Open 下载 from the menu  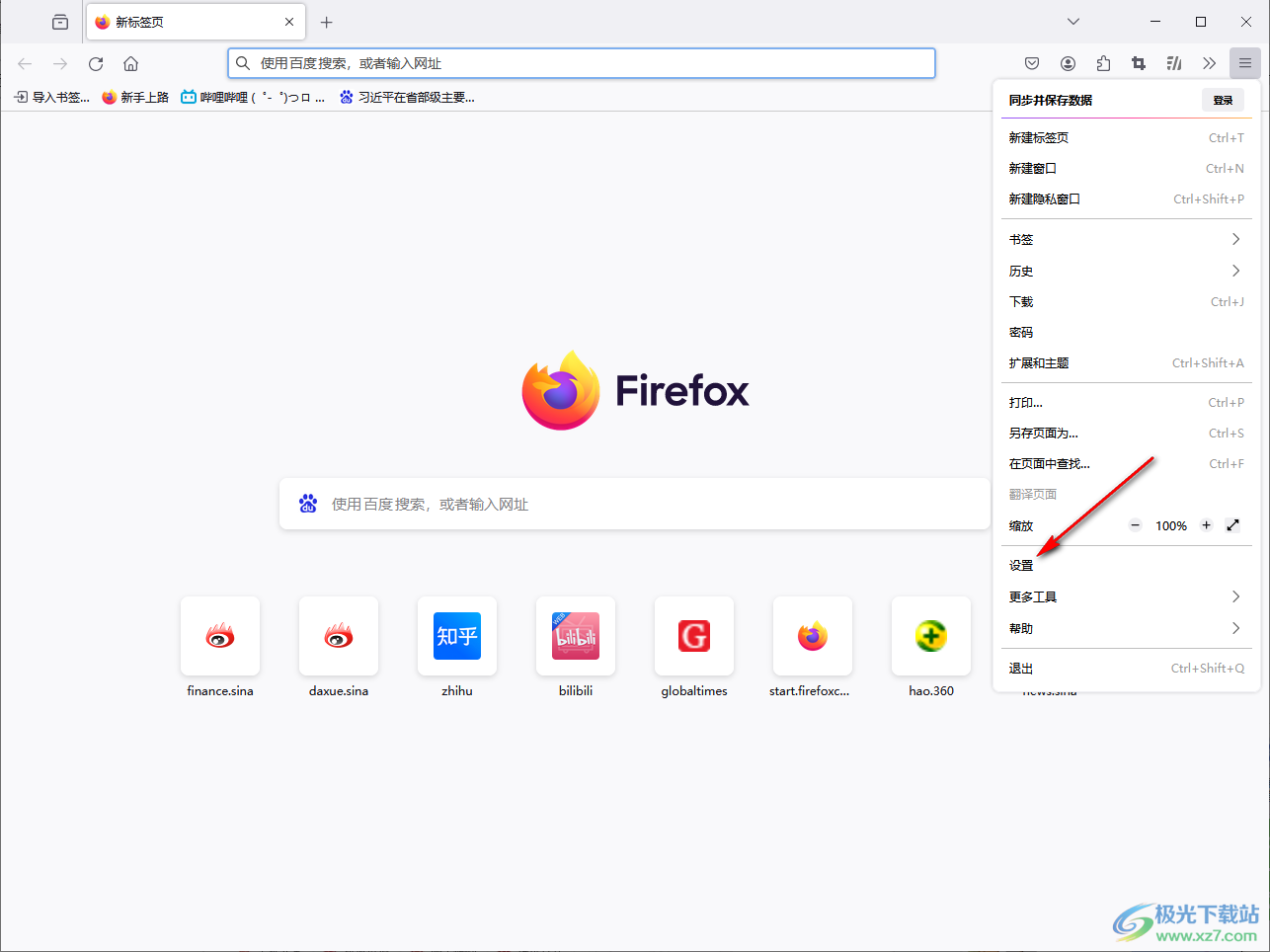coord(1126,301)
